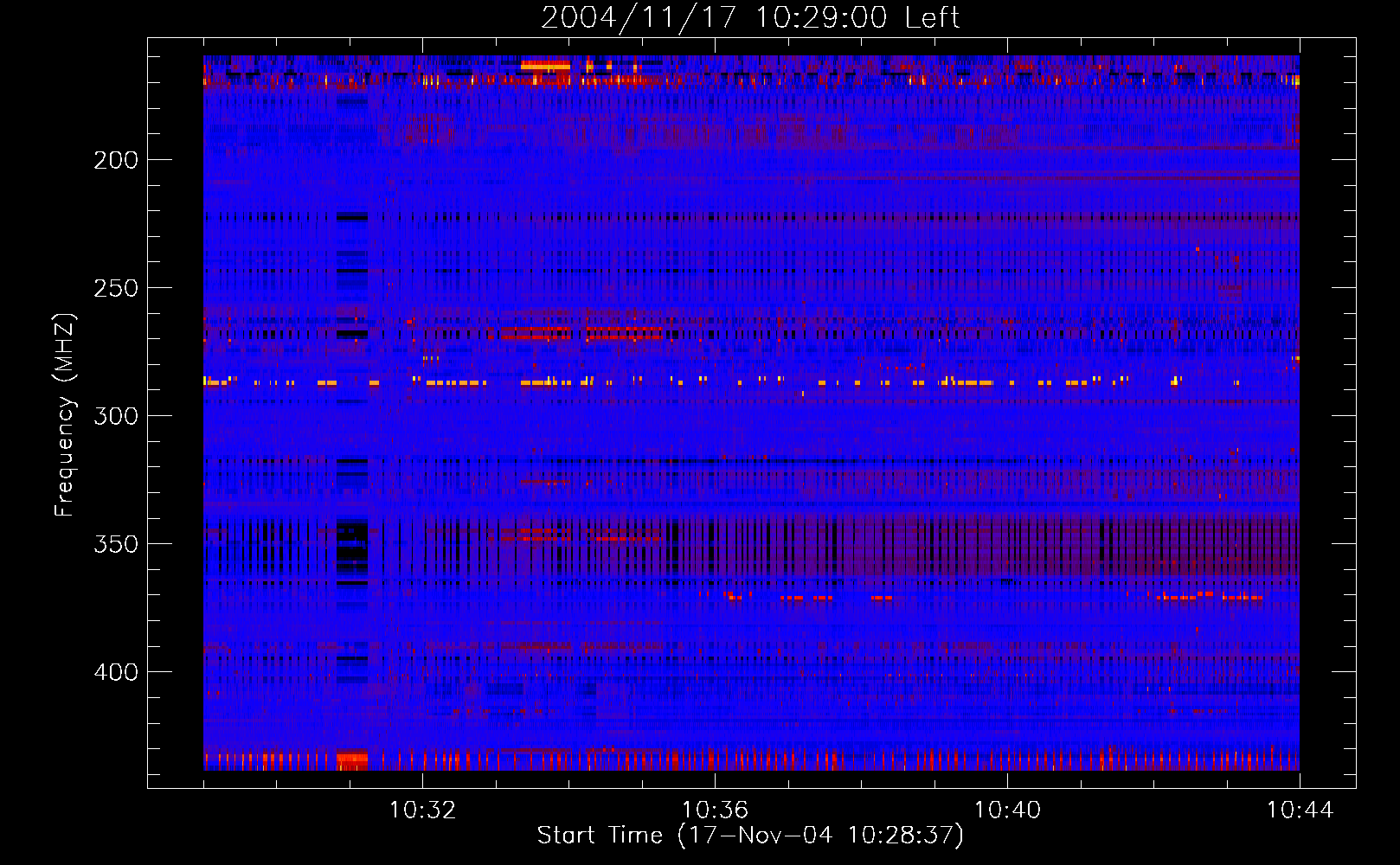Select the 200 frequency tick label

116,160
